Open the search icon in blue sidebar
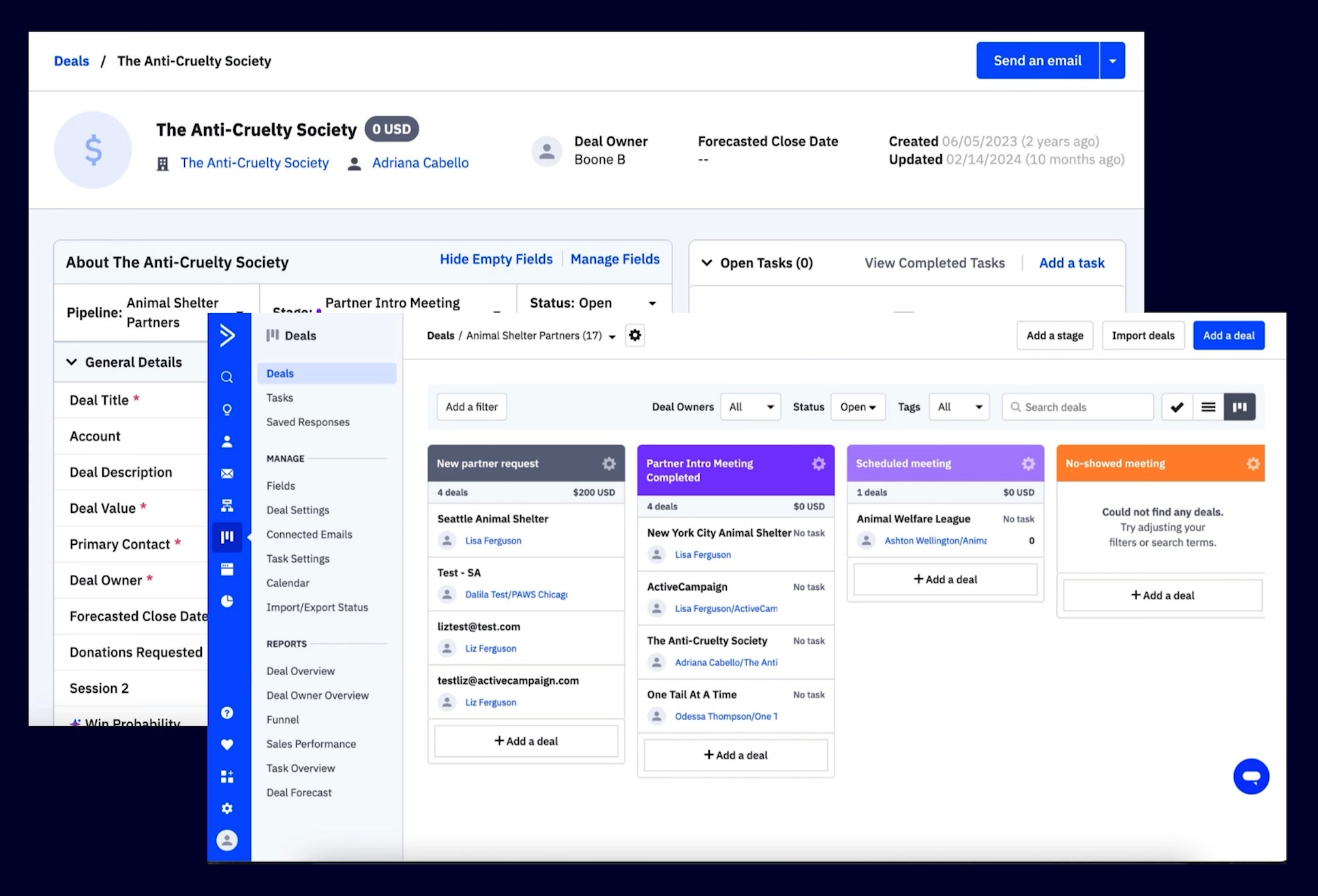The height and width of the screenshot is (896, 1318). pyautogui.click(x=227, y=377)
